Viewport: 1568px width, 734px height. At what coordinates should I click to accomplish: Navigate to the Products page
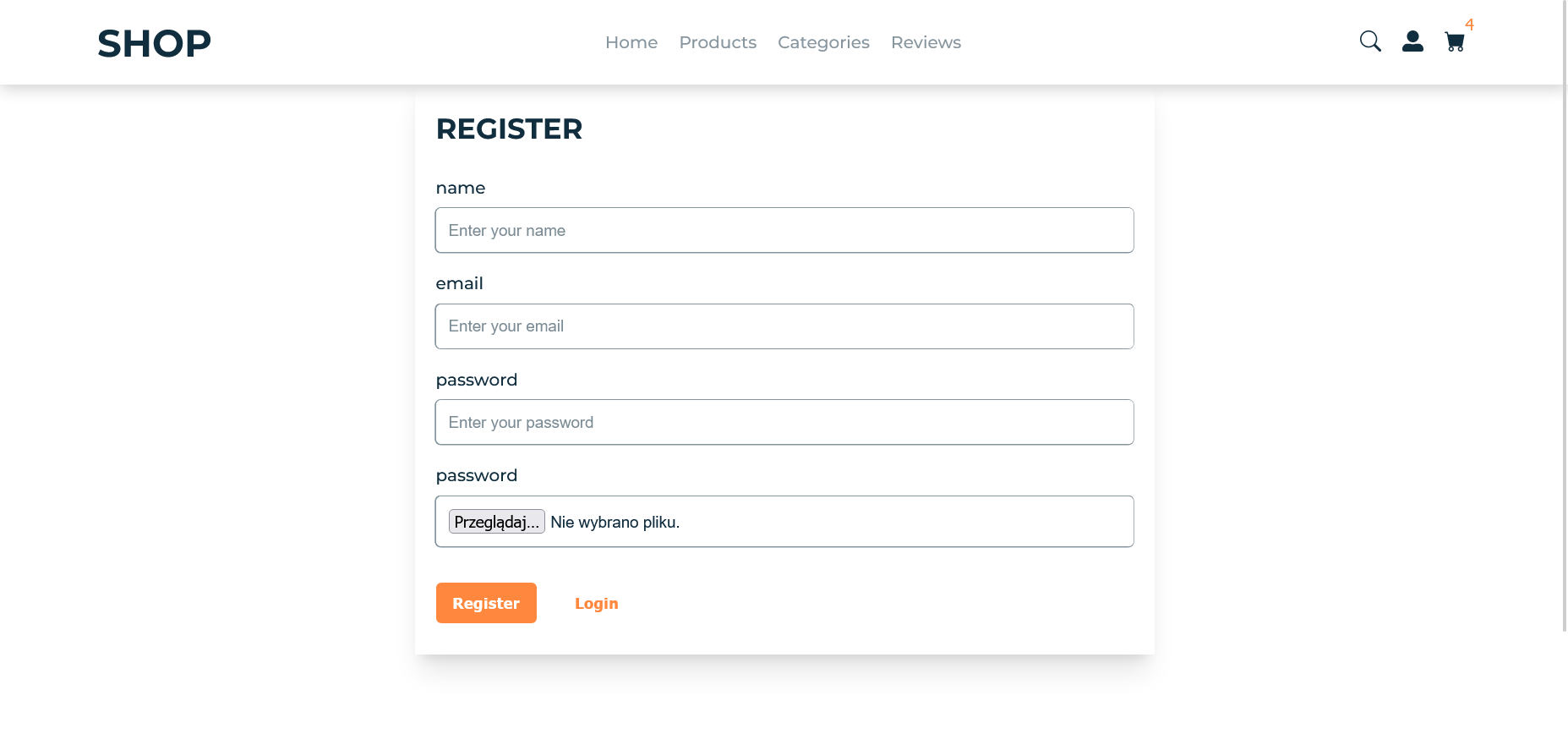coord(718,41)
